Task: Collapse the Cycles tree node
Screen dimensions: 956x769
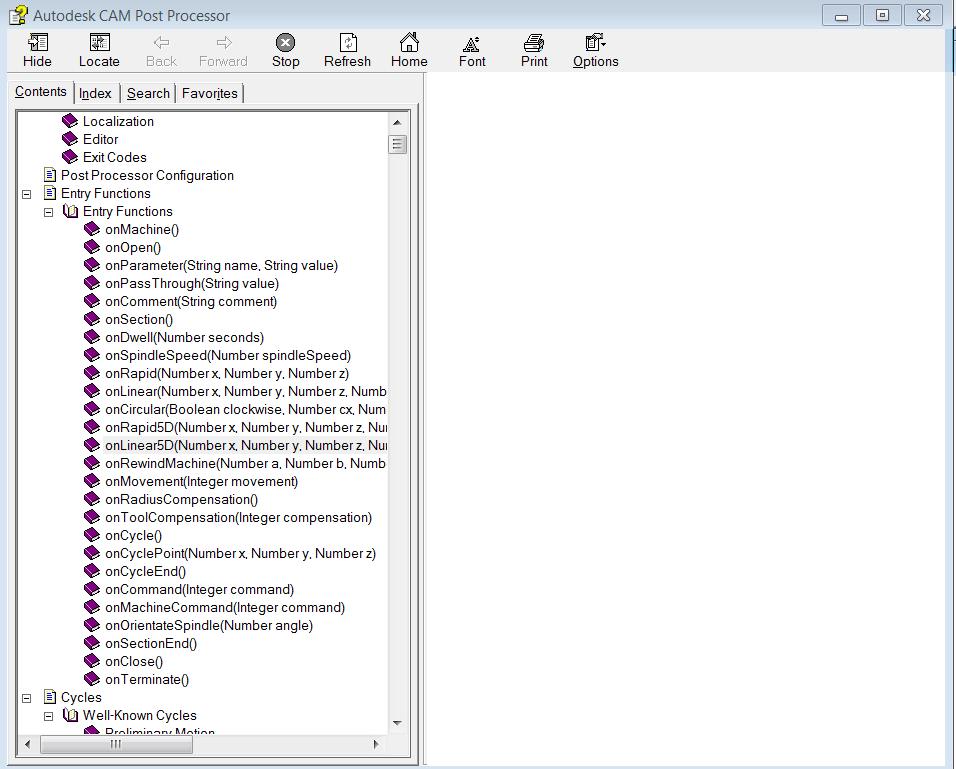Action: (x=26, y=697)
